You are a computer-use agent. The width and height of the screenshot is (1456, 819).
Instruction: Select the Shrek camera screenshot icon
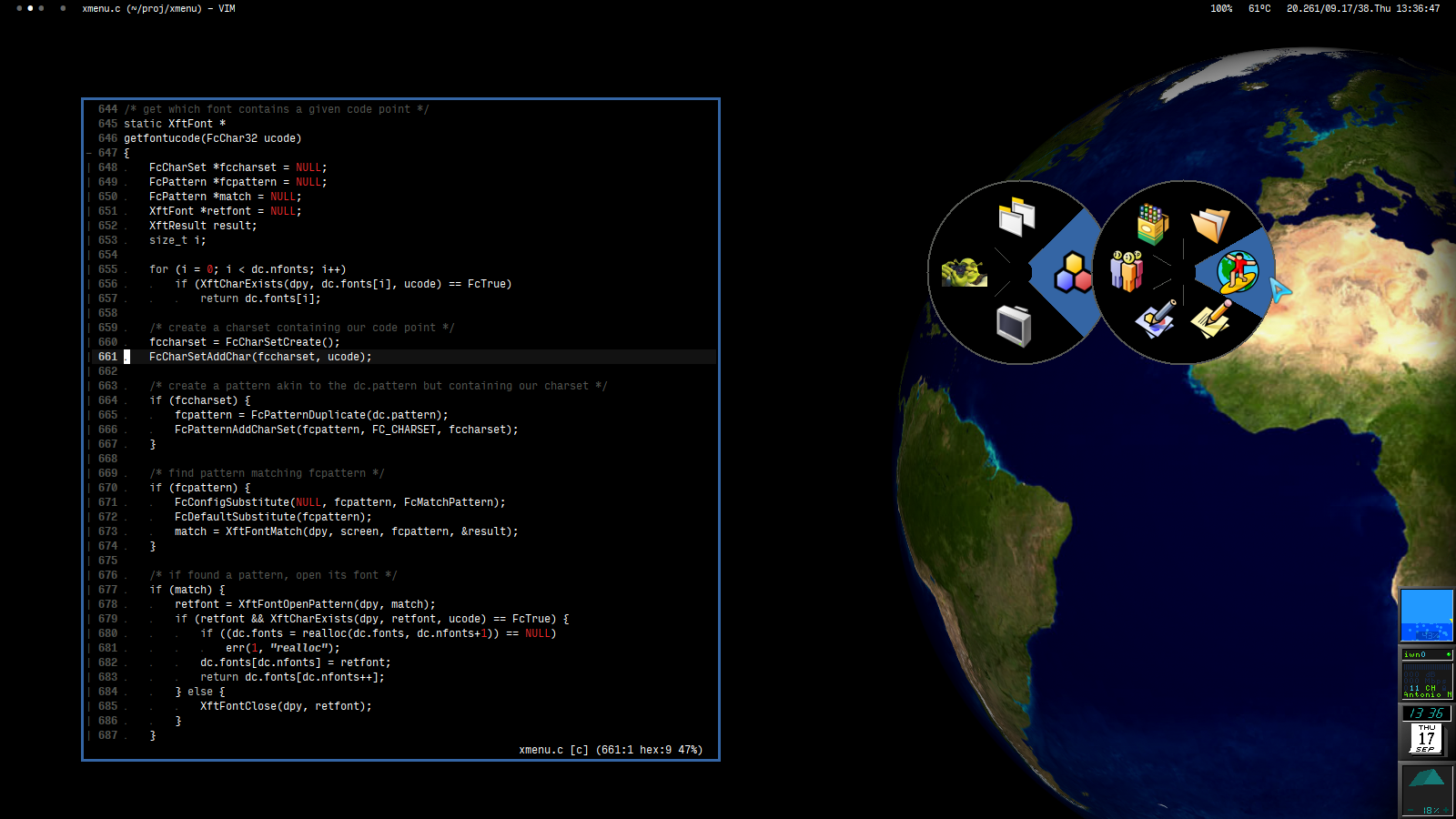(965, 272)
